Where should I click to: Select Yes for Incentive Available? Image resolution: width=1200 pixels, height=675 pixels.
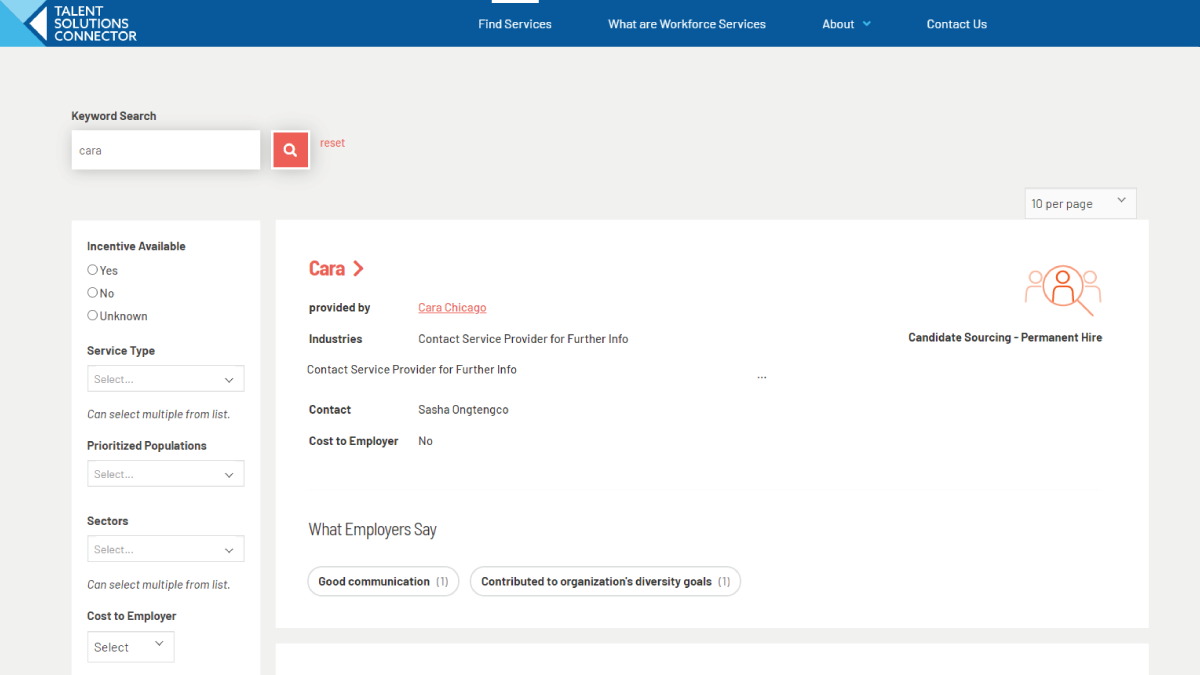93,270
